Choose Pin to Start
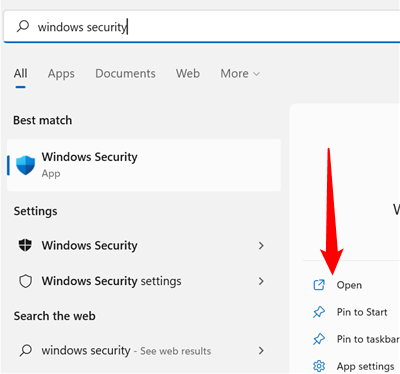Viewport: 400px width, 374px height. (x=362, y=312)
